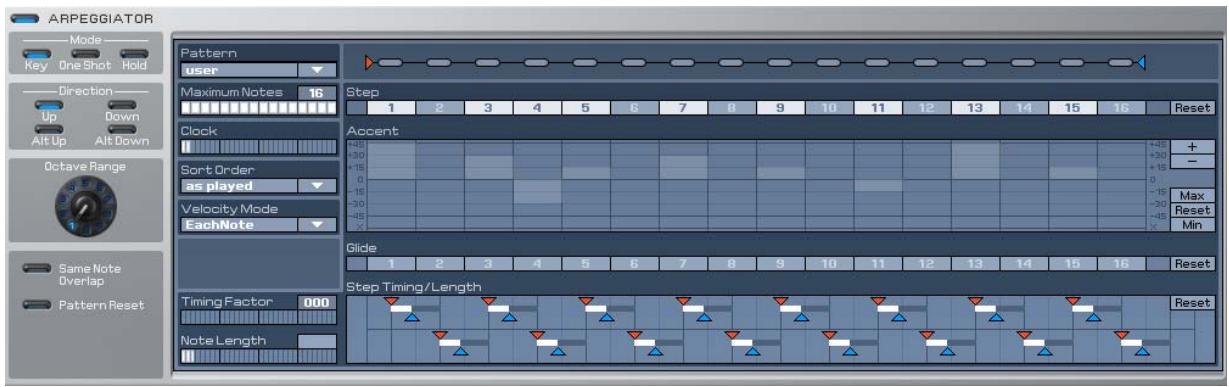Click the Note Length value field
This screenshot has height=387, width=1229.
pos(316,341)
